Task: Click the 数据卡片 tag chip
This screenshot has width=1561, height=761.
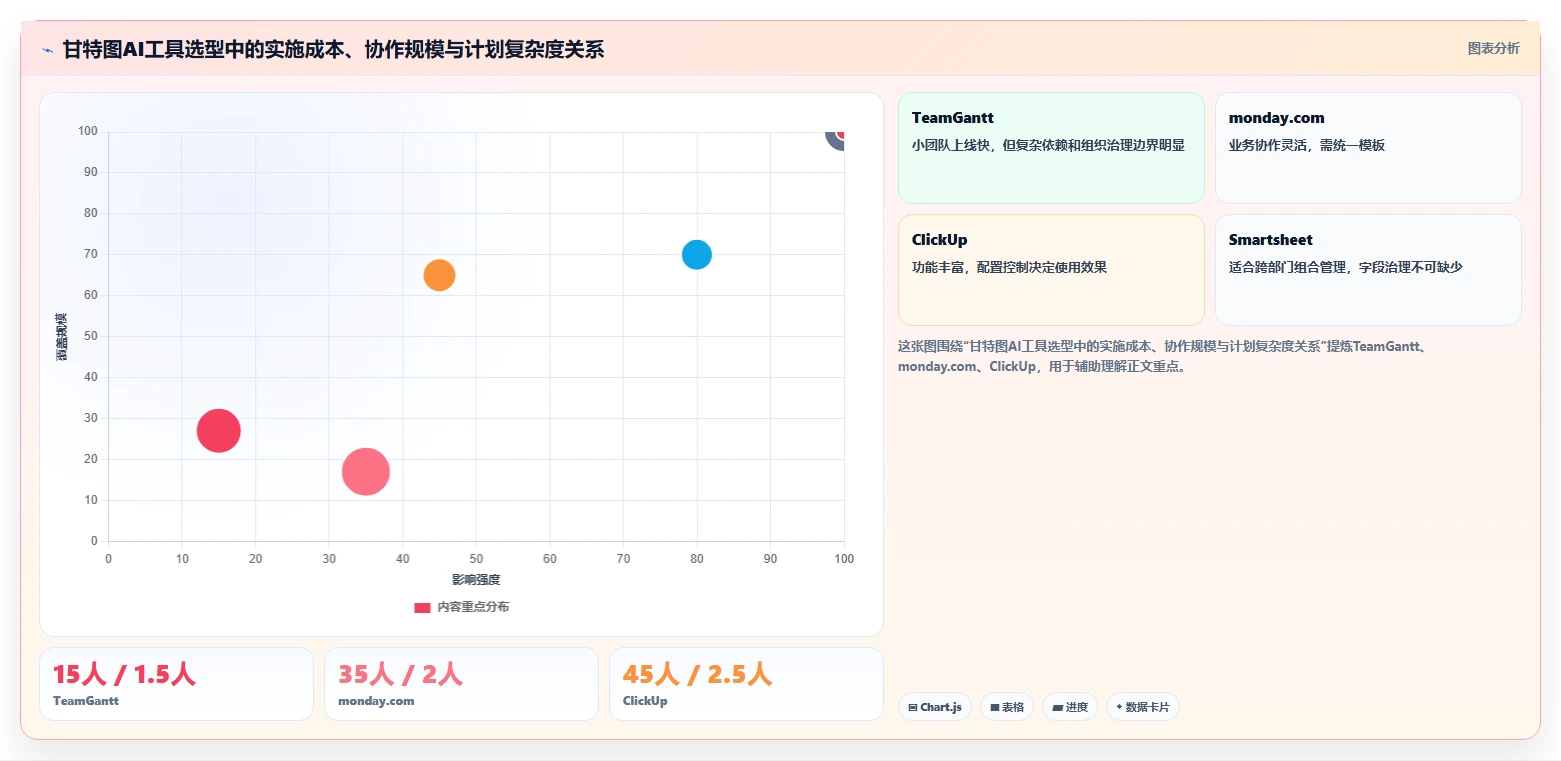Action: (1143, 707)
